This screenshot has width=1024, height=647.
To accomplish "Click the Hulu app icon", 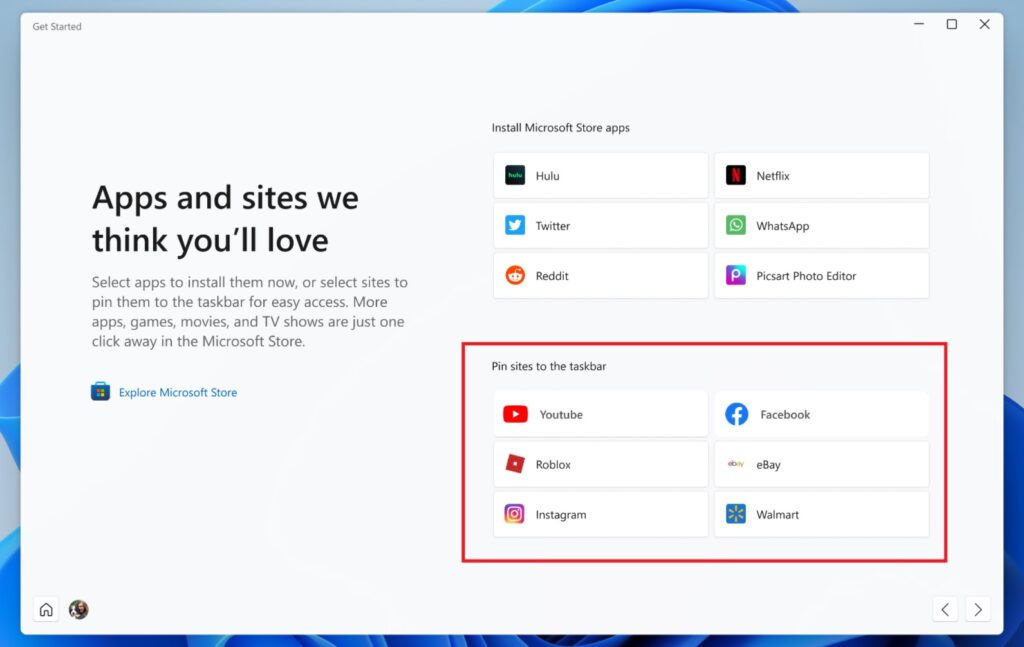I will pos(515,176).
